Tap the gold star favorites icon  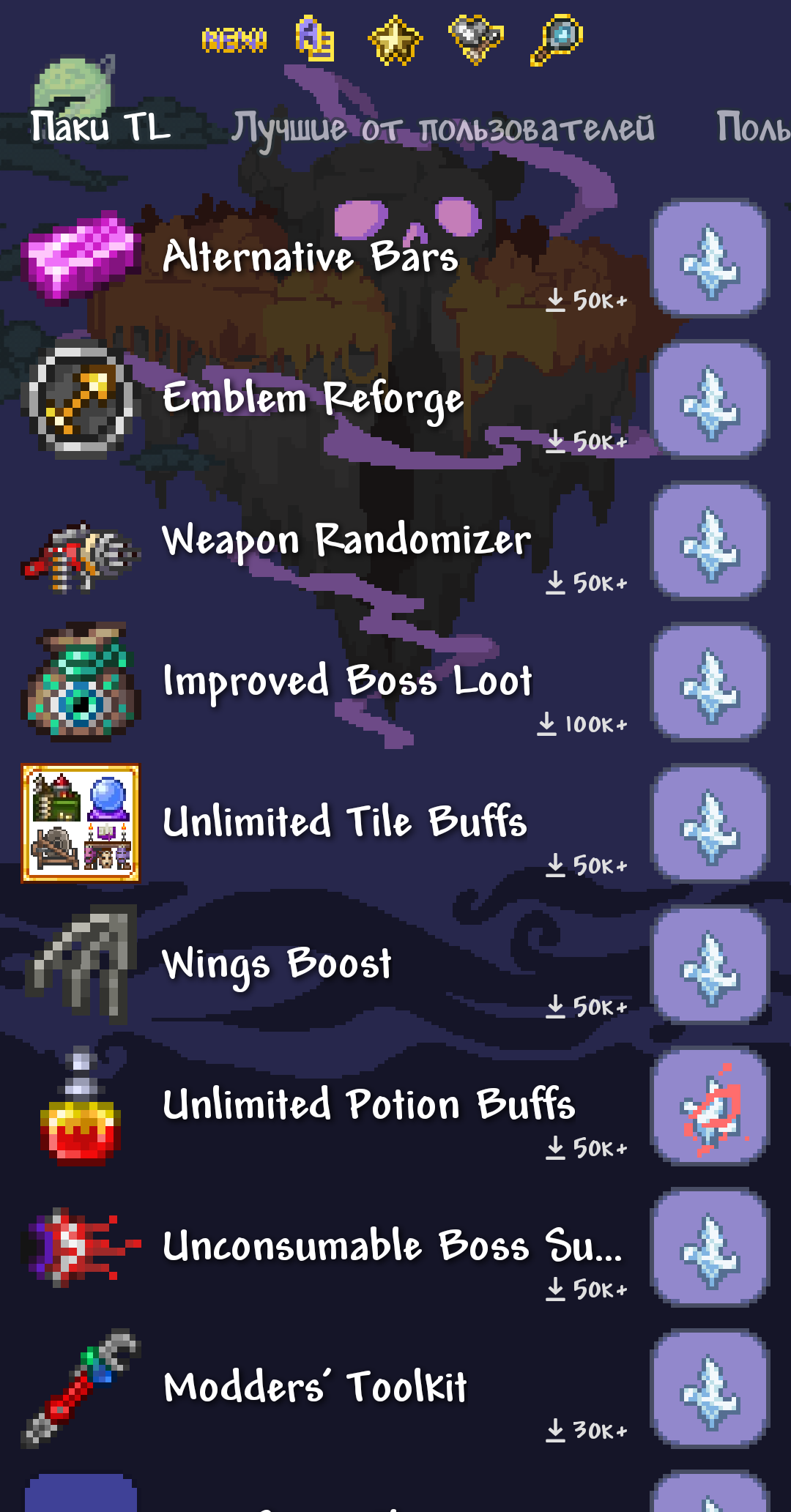tap(395, 40)
